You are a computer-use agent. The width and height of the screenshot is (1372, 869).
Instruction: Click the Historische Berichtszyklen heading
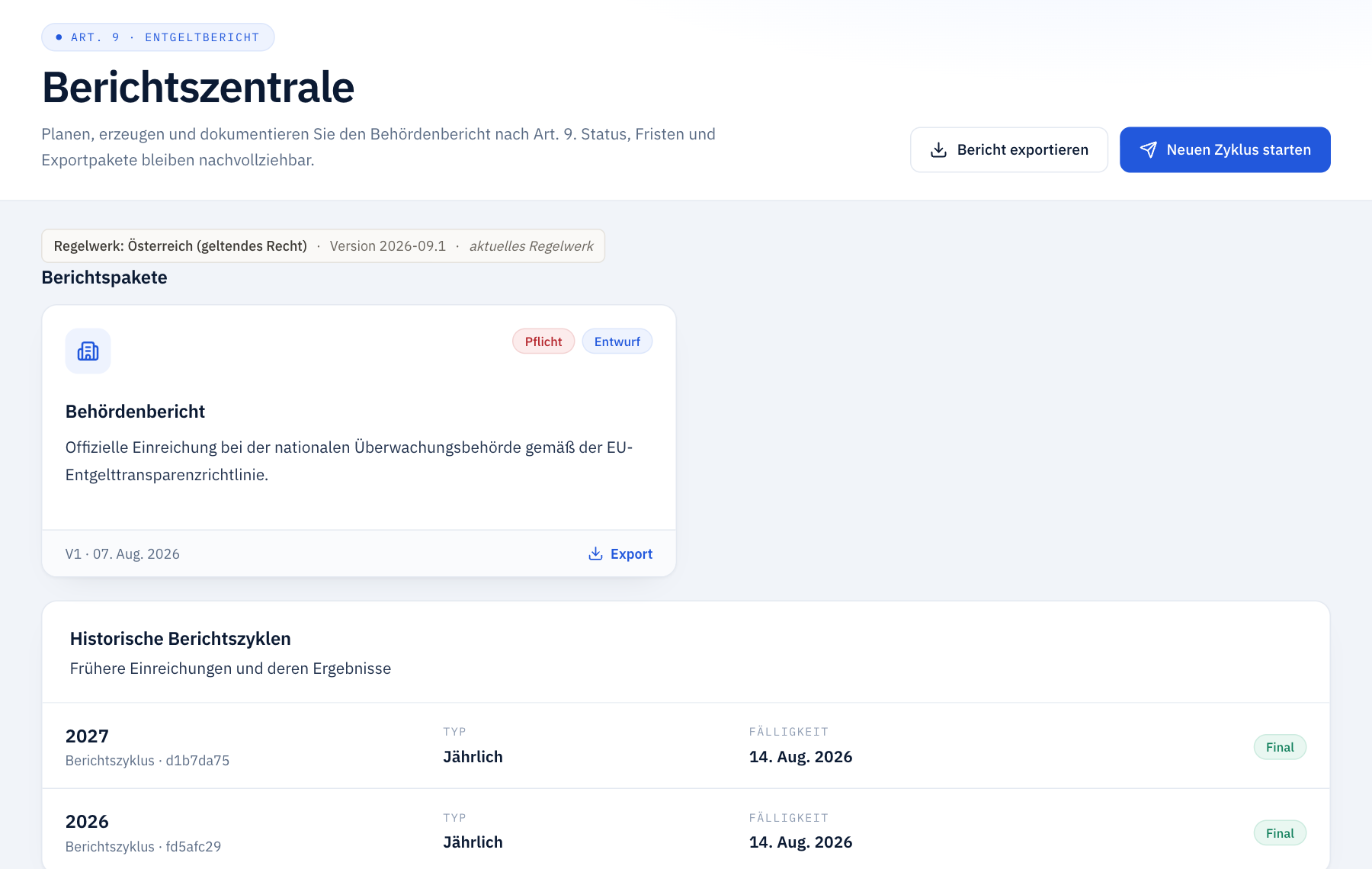(181, 639)
